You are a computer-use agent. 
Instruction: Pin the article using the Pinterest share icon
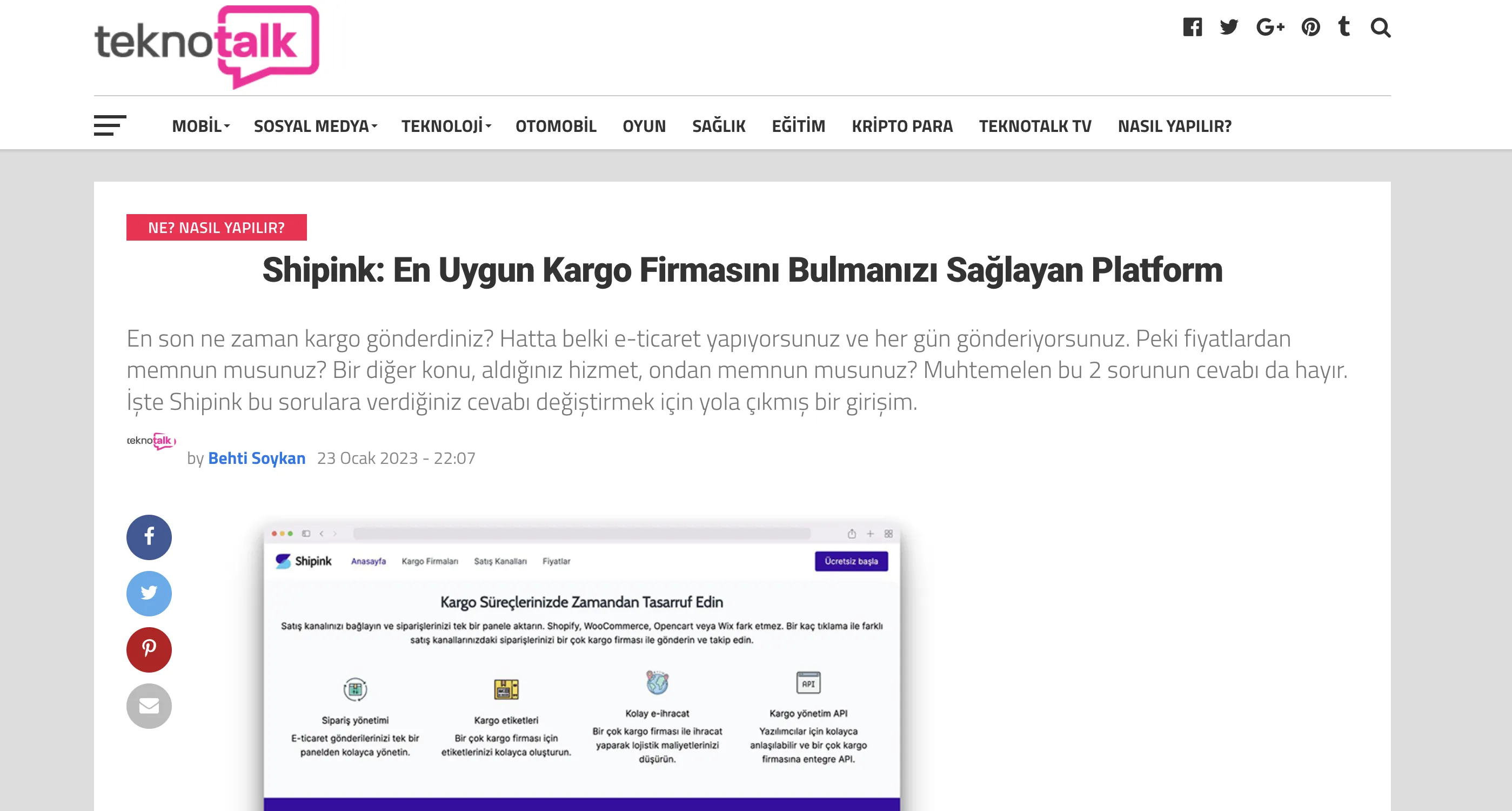tap(149, 649)
